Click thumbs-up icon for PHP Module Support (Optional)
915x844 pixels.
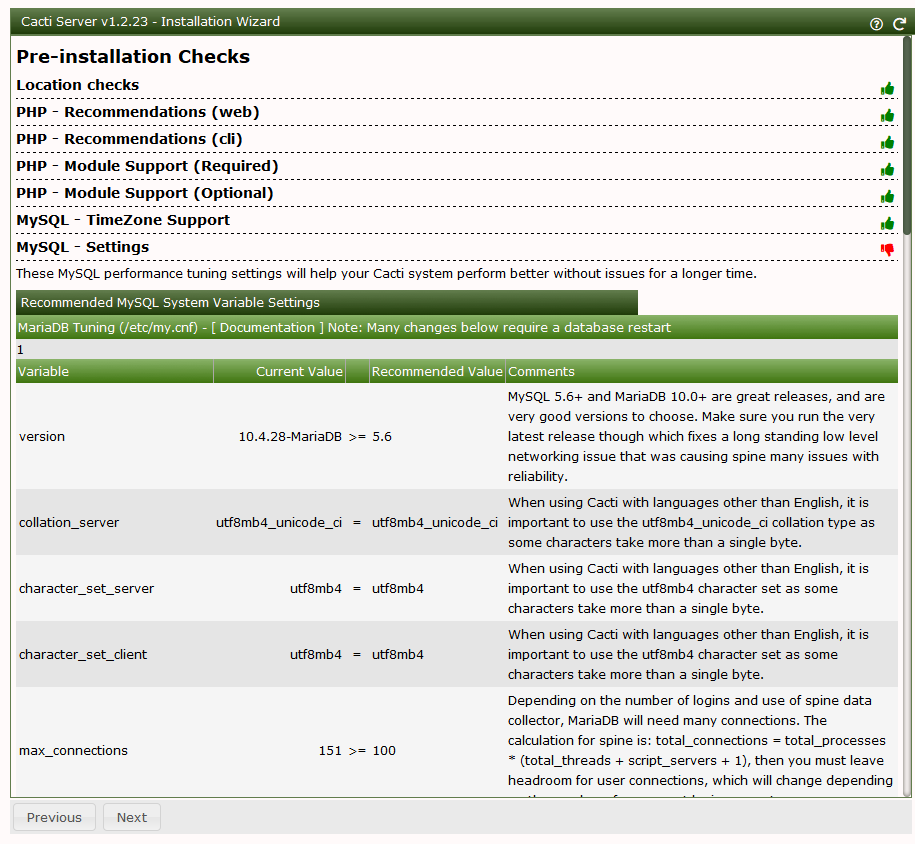click(888, 197)
